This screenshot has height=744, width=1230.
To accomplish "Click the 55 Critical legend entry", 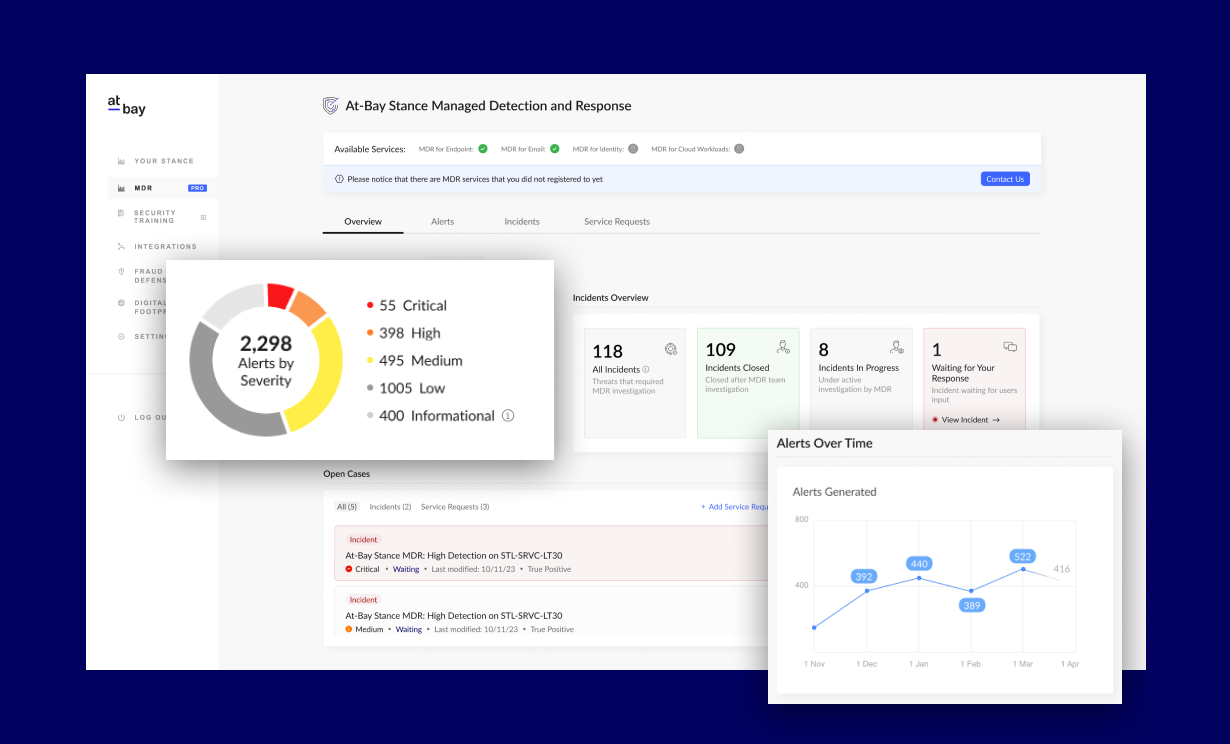I will [x=407, y=306].
